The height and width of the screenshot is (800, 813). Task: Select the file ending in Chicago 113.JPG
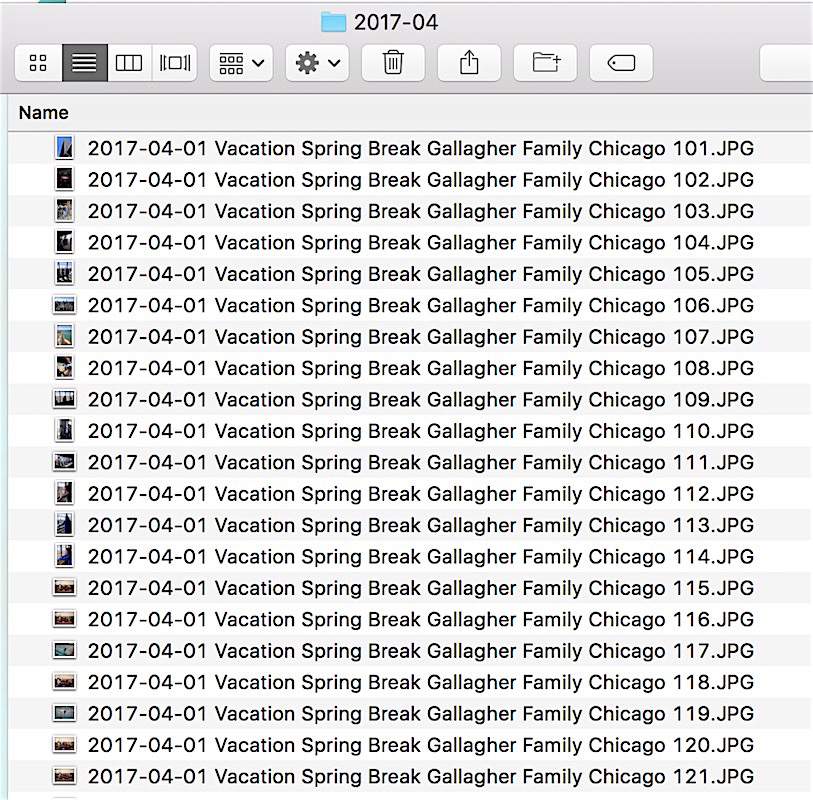[410, 525]
